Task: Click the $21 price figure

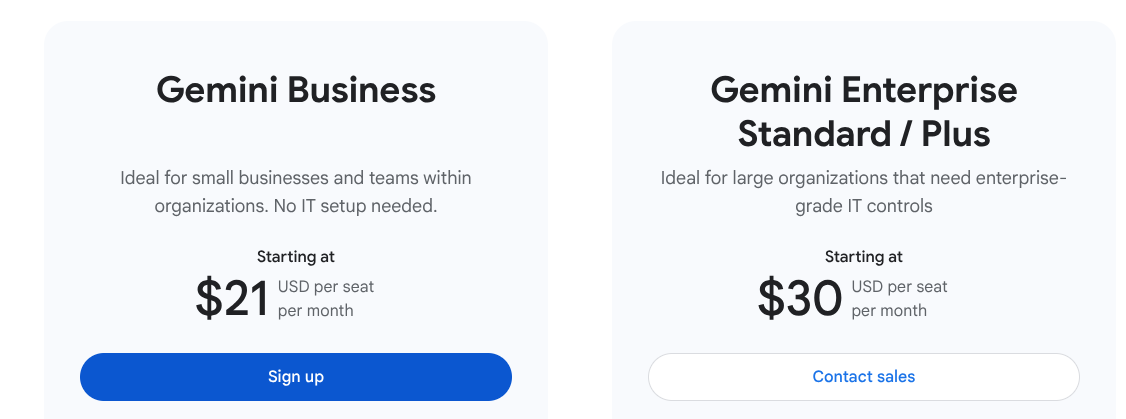Action: (232, 298)
